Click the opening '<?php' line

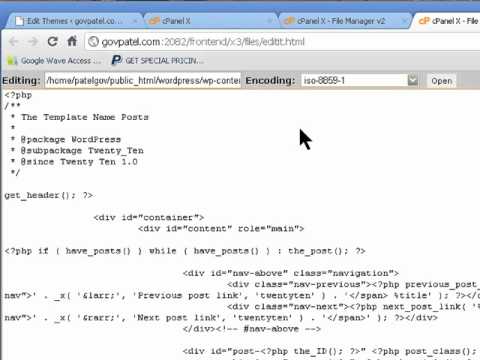click(x=18, y=95)
